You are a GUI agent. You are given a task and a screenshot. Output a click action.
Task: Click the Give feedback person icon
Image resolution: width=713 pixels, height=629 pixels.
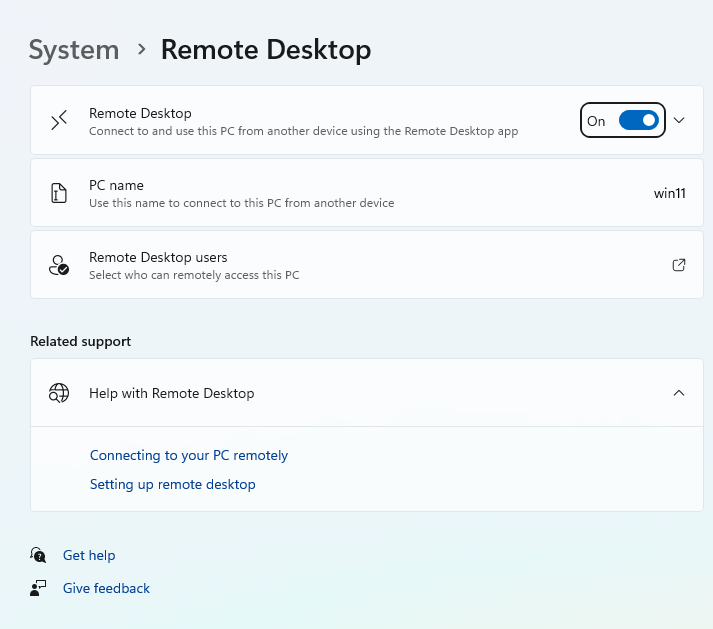(x=38, y=588)
